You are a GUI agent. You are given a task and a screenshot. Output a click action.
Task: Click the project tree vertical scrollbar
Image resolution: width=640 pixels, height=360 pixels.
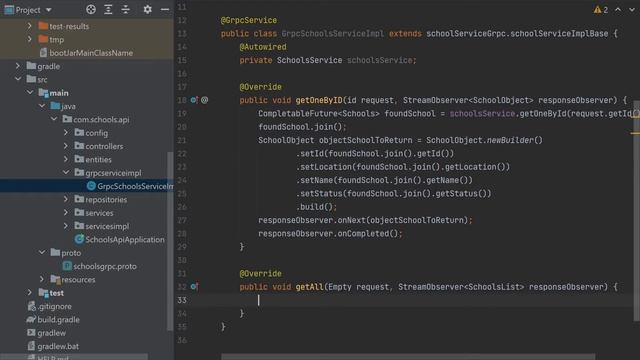(x=170, y=241)
